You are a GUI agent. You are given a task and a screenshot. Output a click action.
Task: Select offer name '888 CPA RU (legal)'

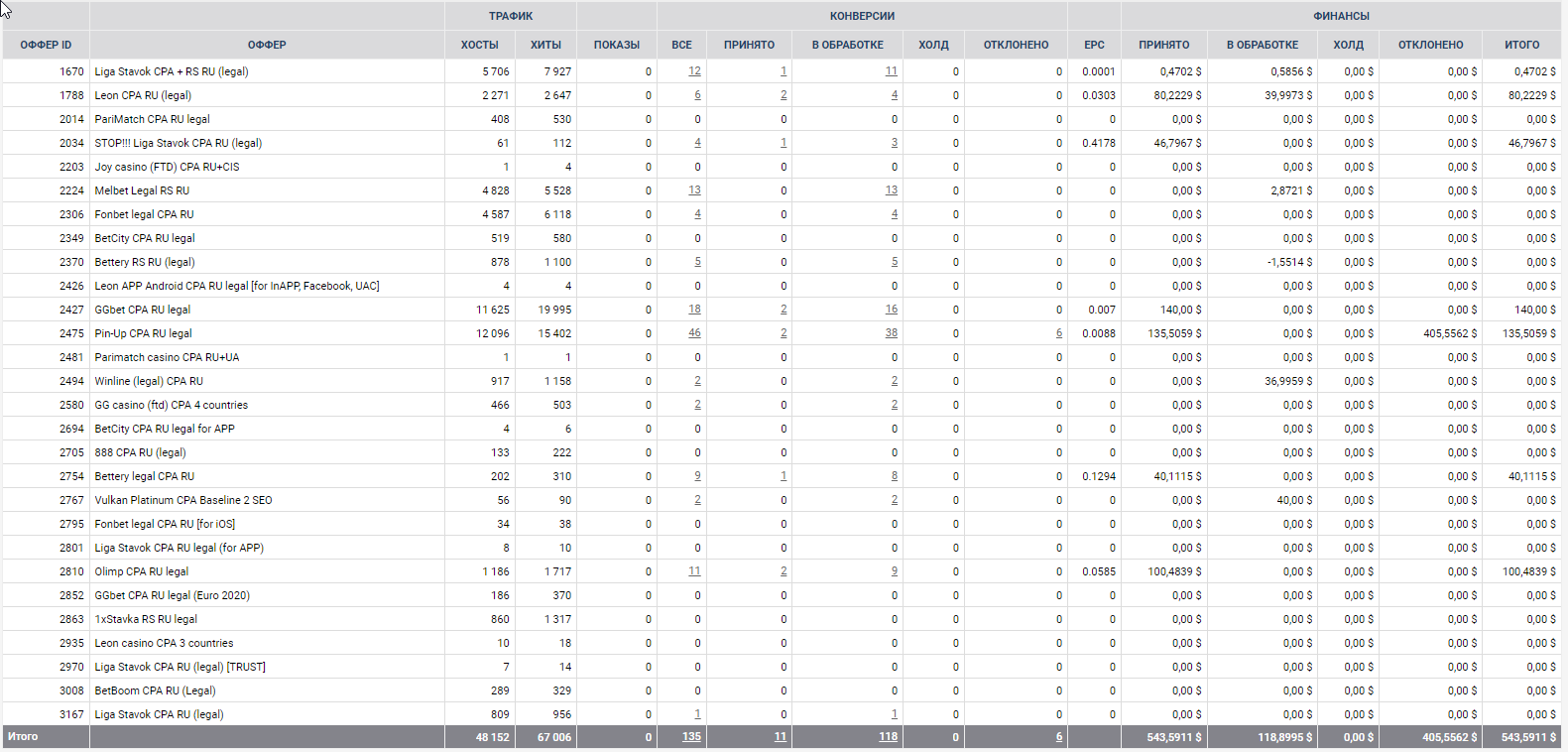140,452
